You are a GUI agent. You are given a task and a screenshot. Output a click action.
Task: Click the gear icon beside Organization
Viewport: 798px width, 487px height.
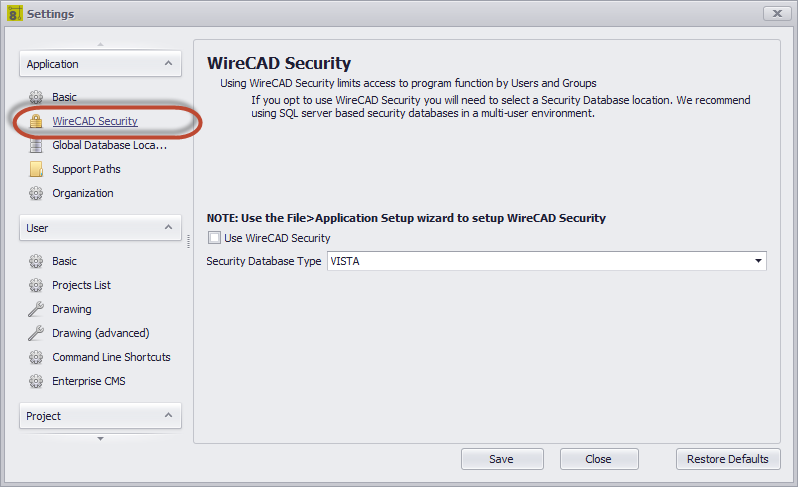(x=36, y=193)
